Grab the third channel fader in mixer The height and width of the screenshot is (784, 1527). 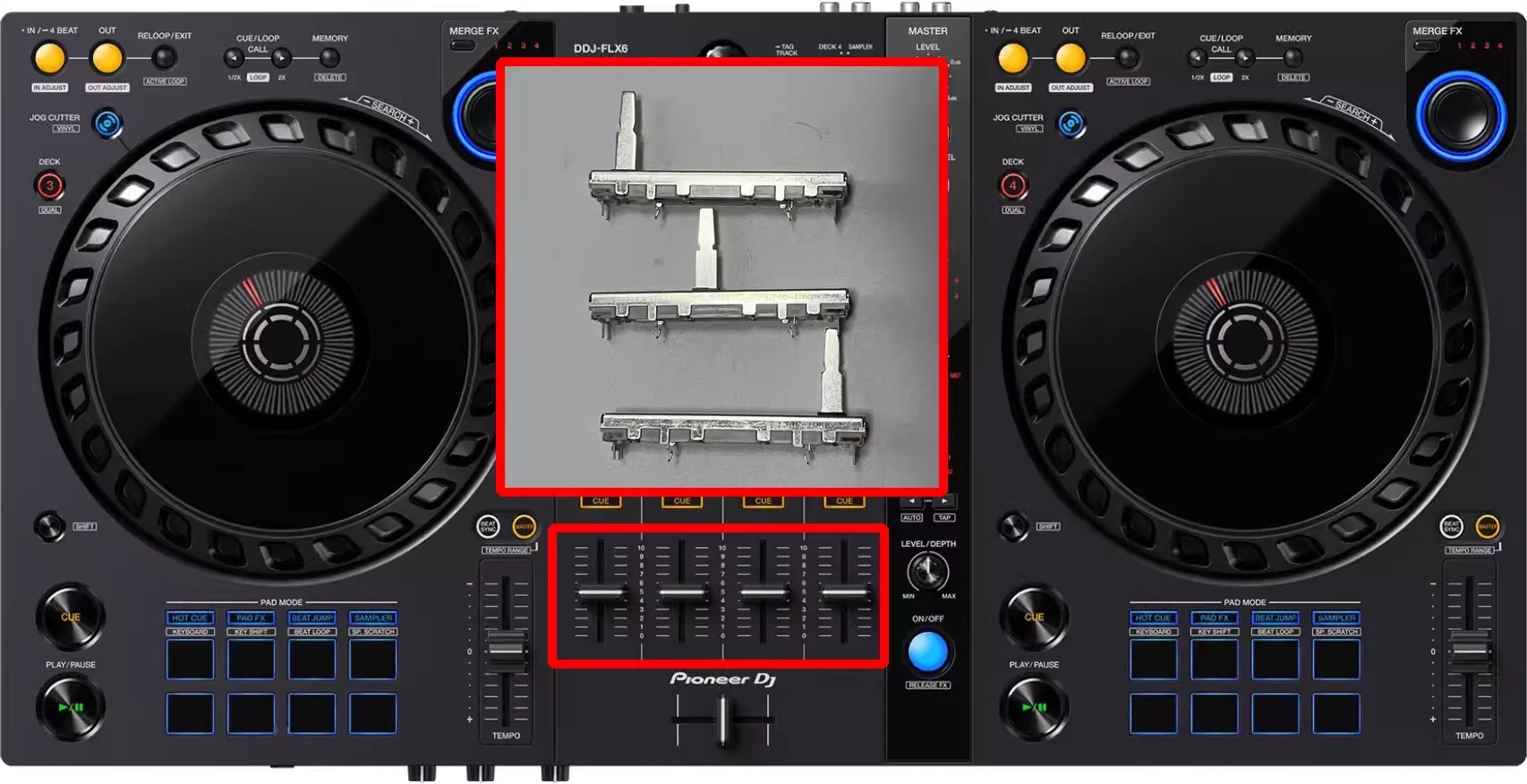pos(763,592)
